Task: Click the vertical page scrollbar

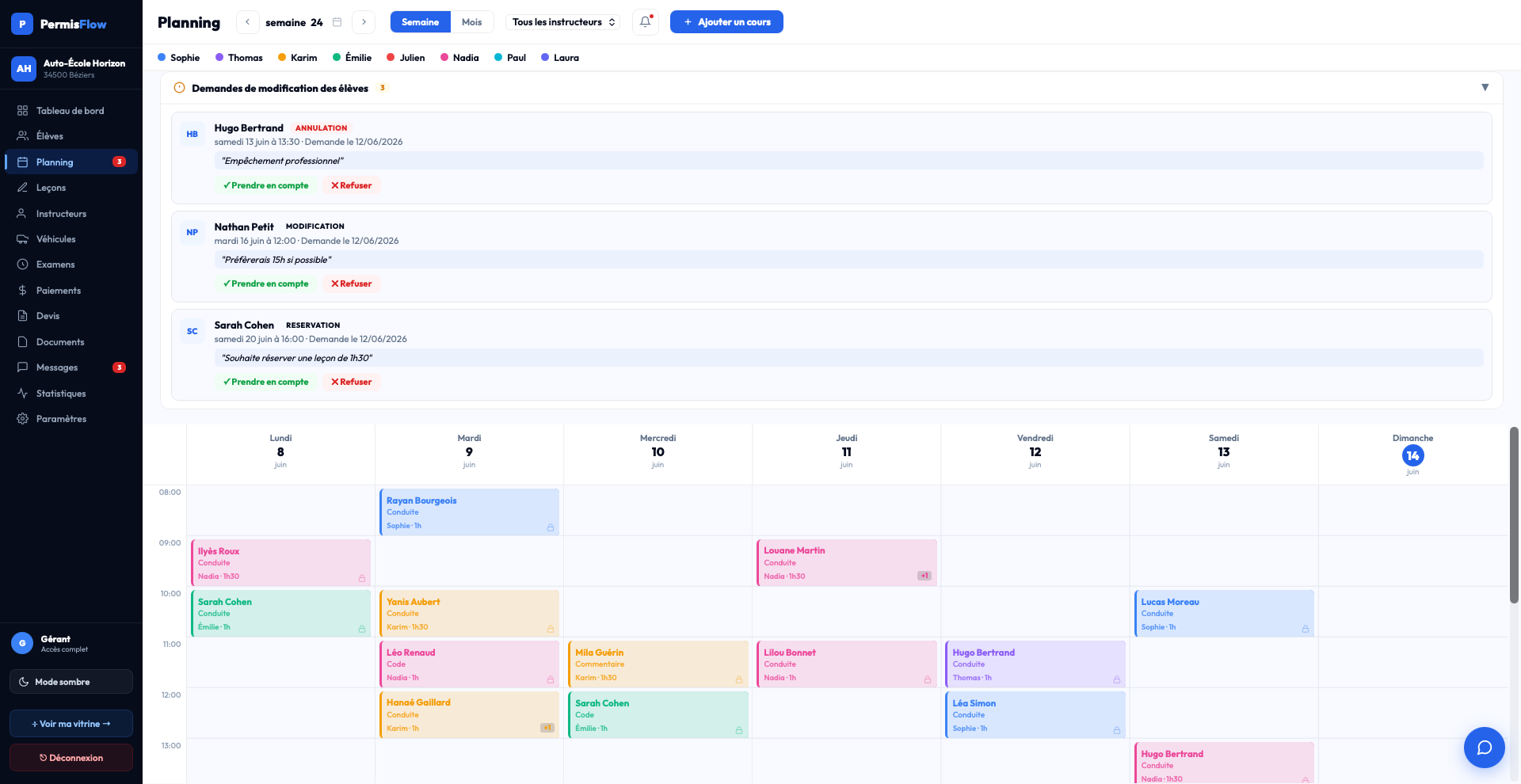Action: [x=1514, y=515]
